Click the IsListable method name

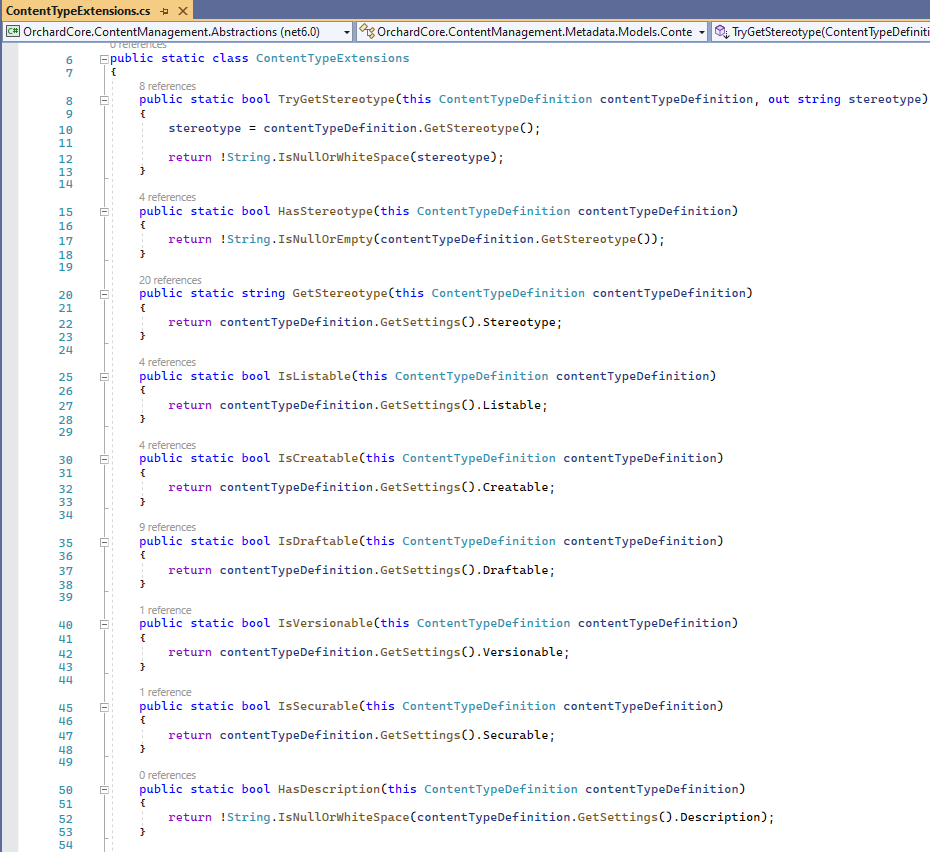(x=314, y=376)
